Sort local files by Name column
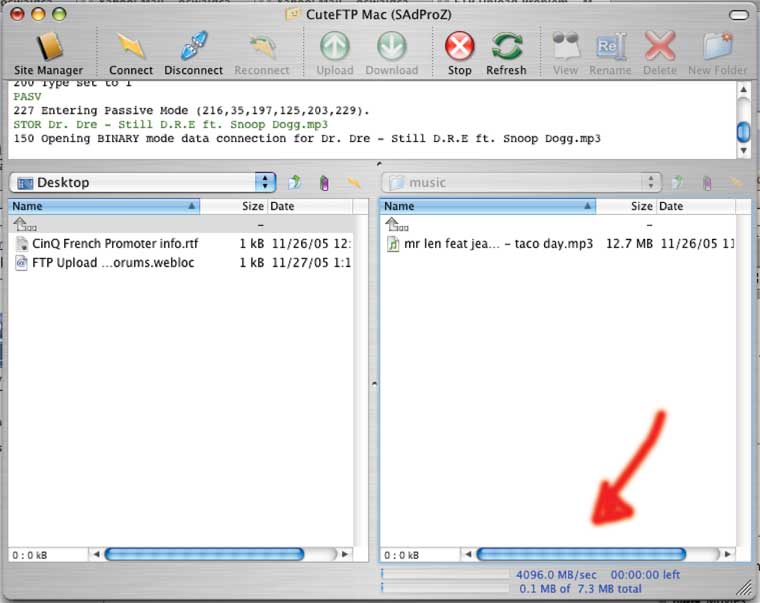 tap(104, 206)
